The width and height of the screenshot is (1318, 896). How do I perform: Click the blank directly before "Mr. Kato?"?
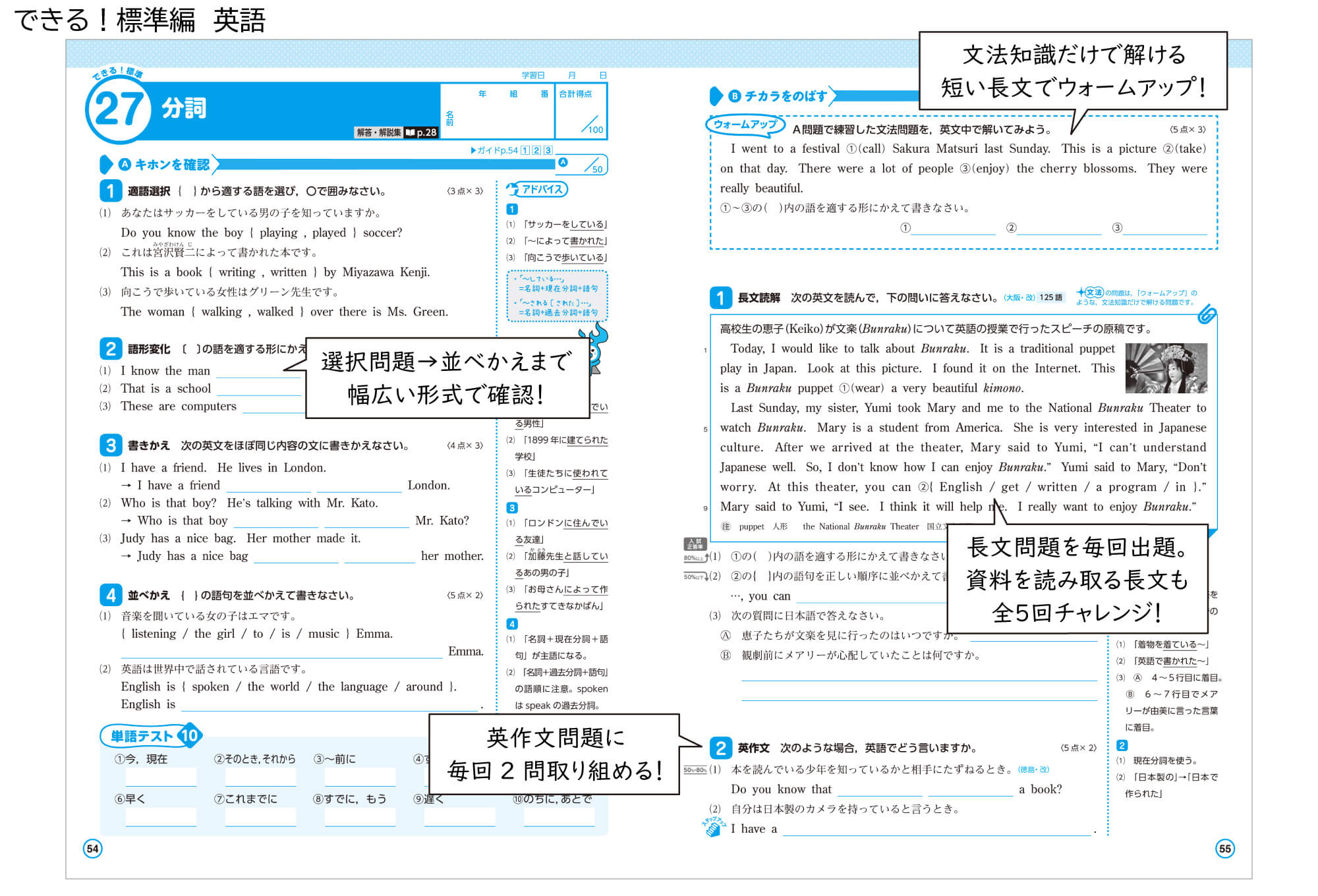[x=366, y=522]
